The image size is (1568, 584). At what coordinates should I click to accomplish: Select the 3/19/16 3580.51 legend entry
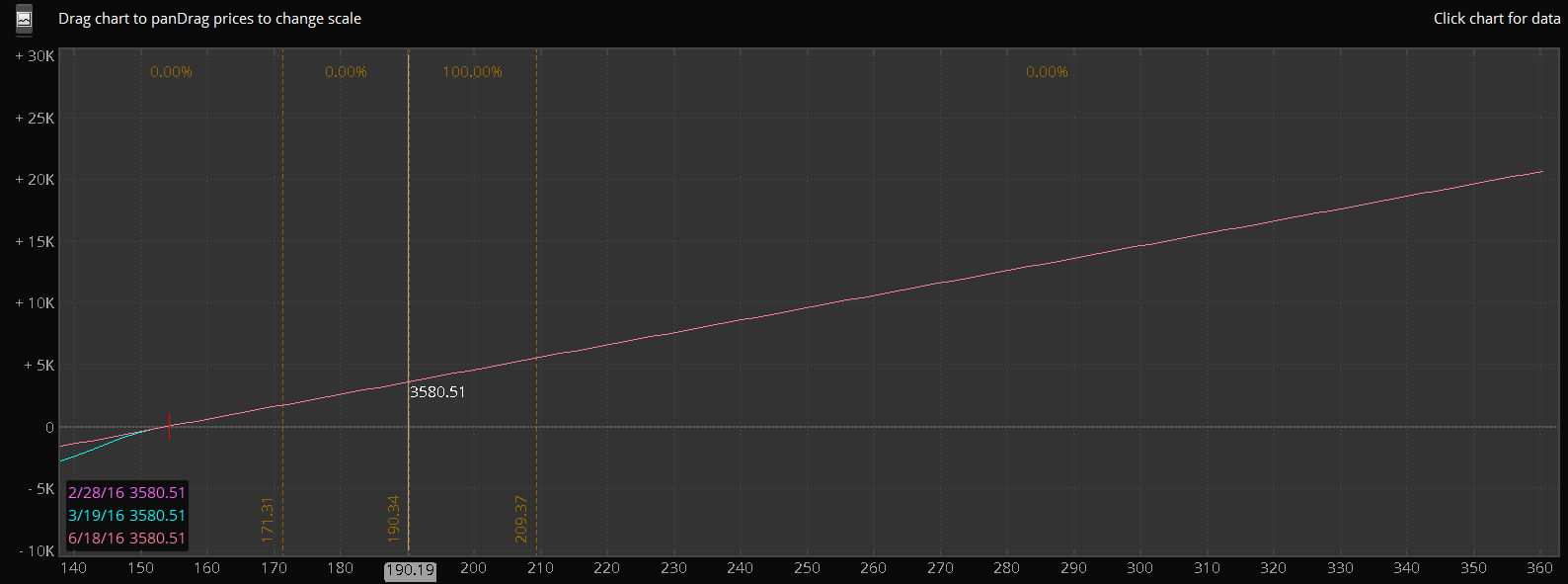coord(126,515)
